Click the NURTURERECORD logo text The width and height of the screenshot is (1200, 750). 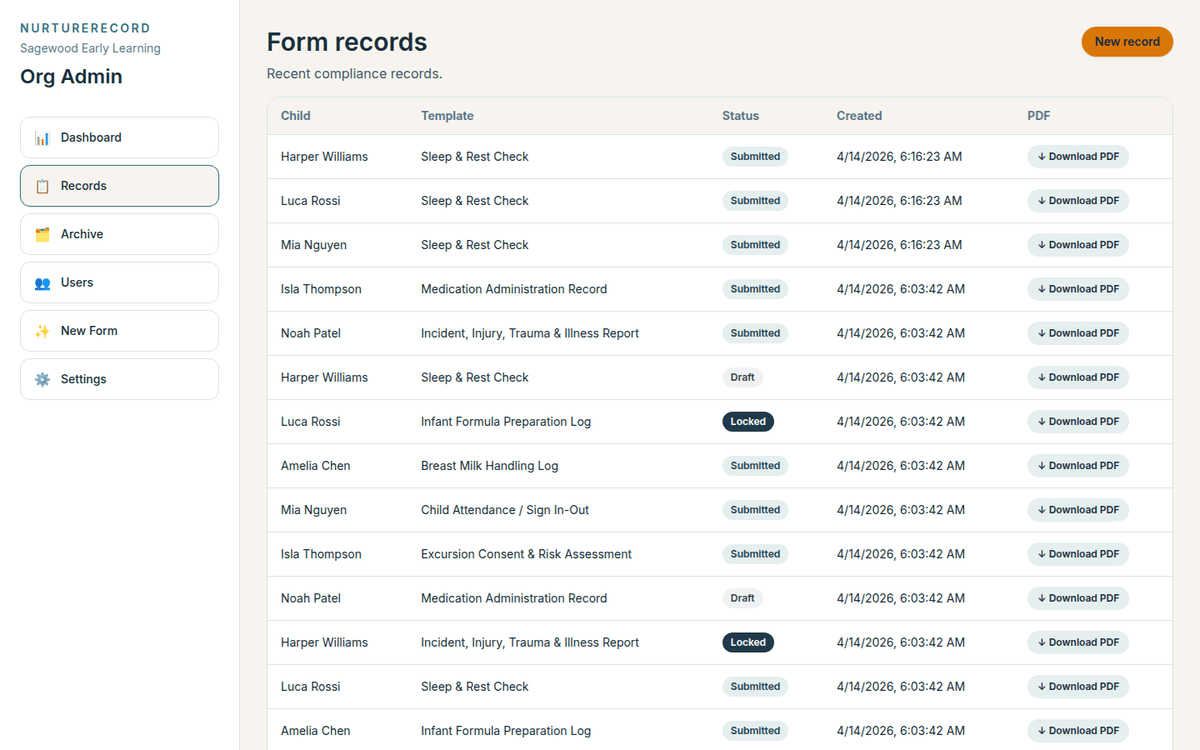[85, 28]
